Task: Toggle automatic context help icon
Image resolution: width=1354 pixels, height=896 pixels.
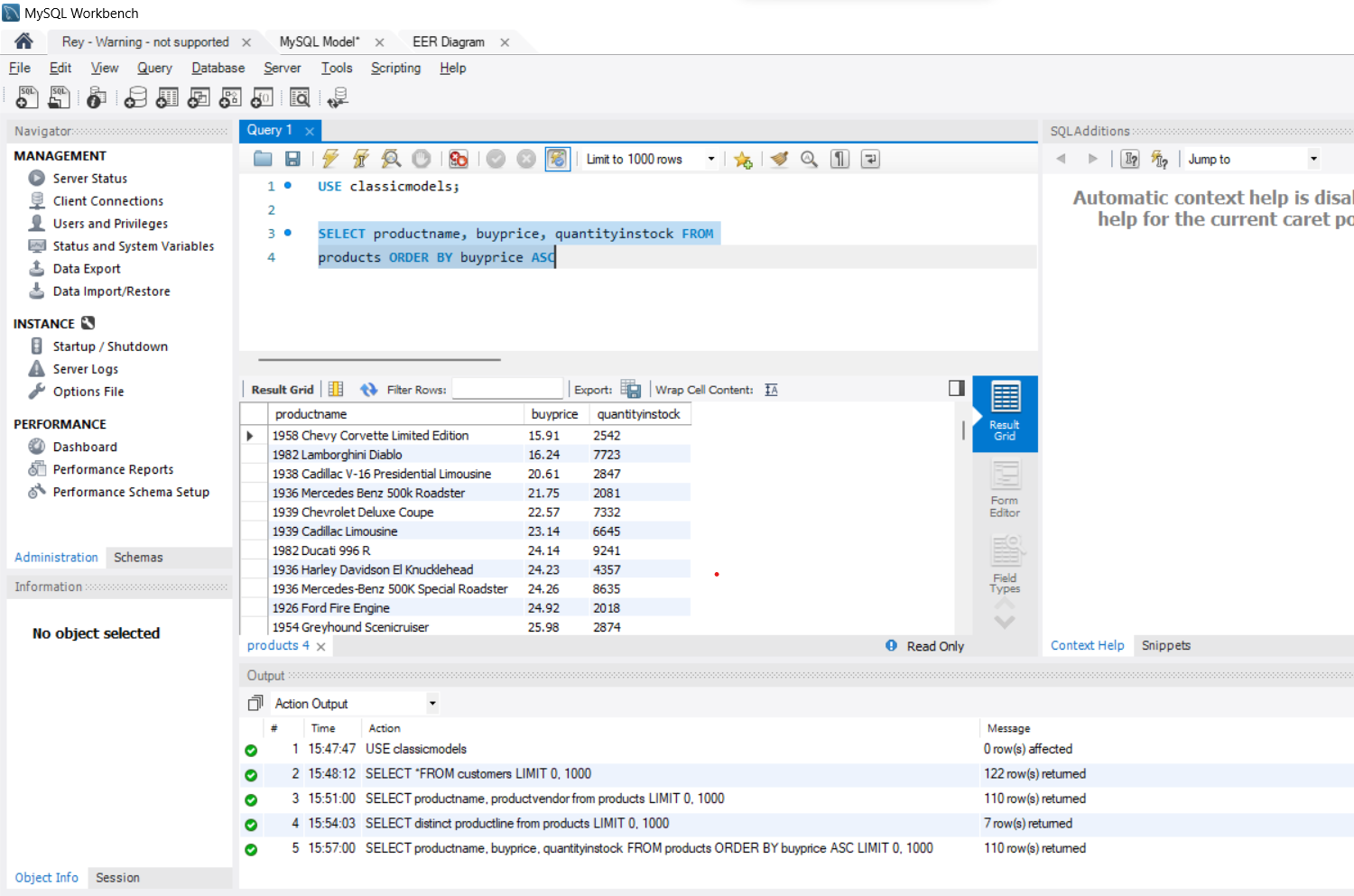Action: (x=1130, y=159)
